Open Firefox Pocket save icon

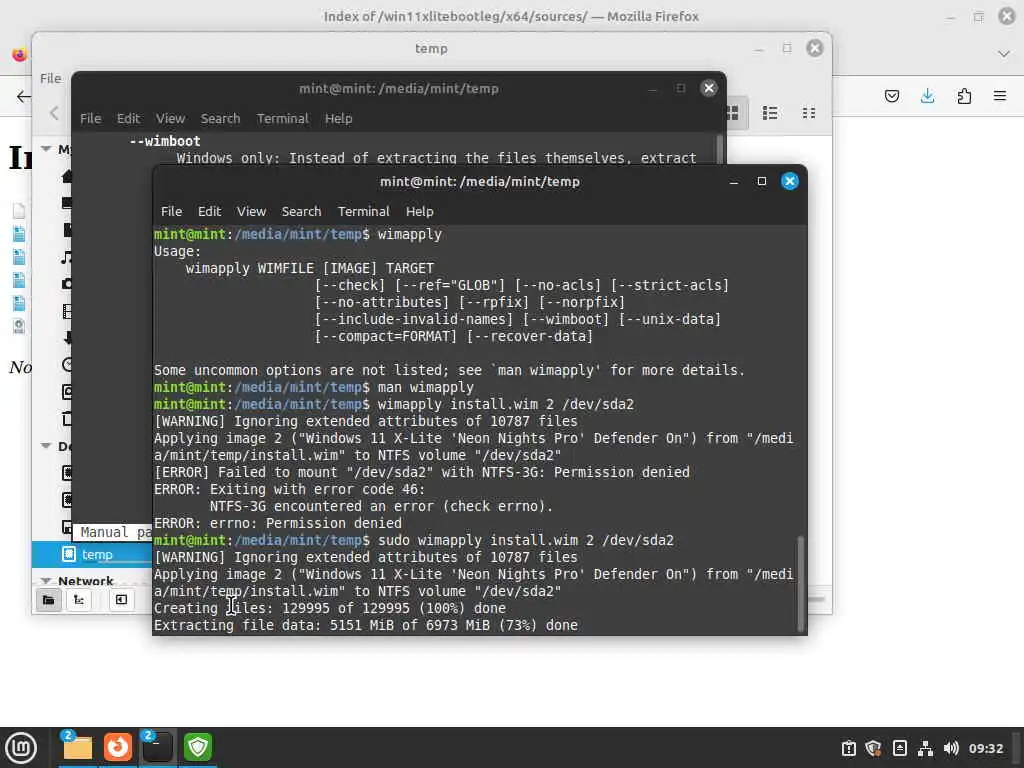(891, 97)
